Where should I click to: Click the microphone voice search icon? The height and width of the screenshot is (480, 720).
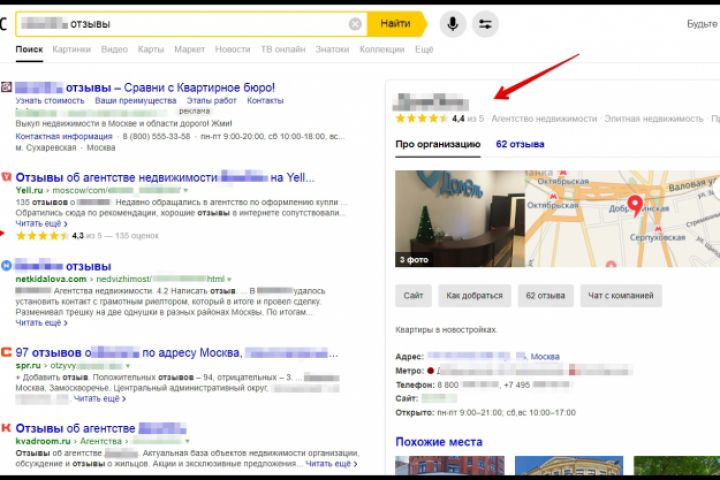tap(453, 24)
